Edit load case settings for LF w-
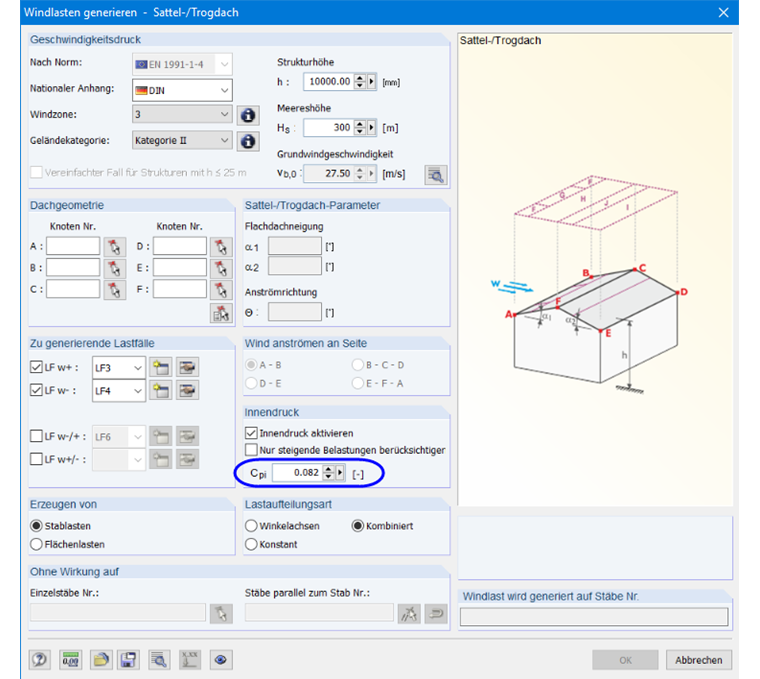 click(x=187, y=390)
